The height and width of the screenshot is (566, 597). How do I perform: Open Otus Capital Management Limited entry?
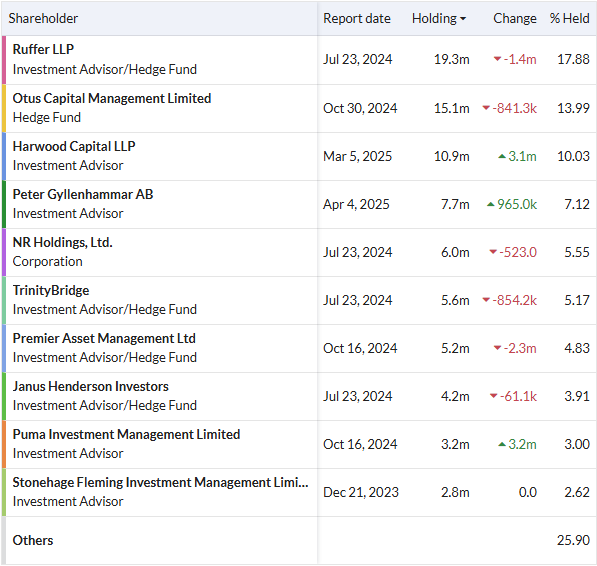point(112,99)
